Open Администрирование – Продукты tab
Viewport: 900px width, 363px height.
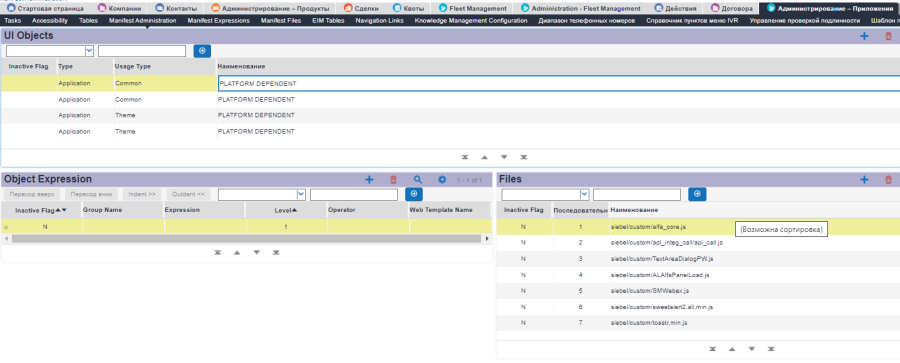[x=271, y=9]
